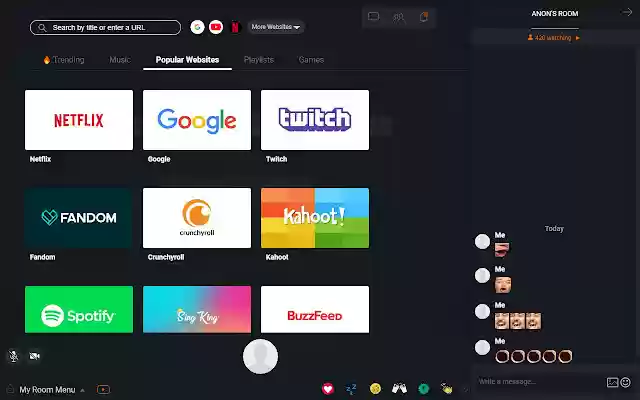Viewport: 640px width, 400px height.
Task: Open the emoji picker in chat
Action: coord(625,382)
